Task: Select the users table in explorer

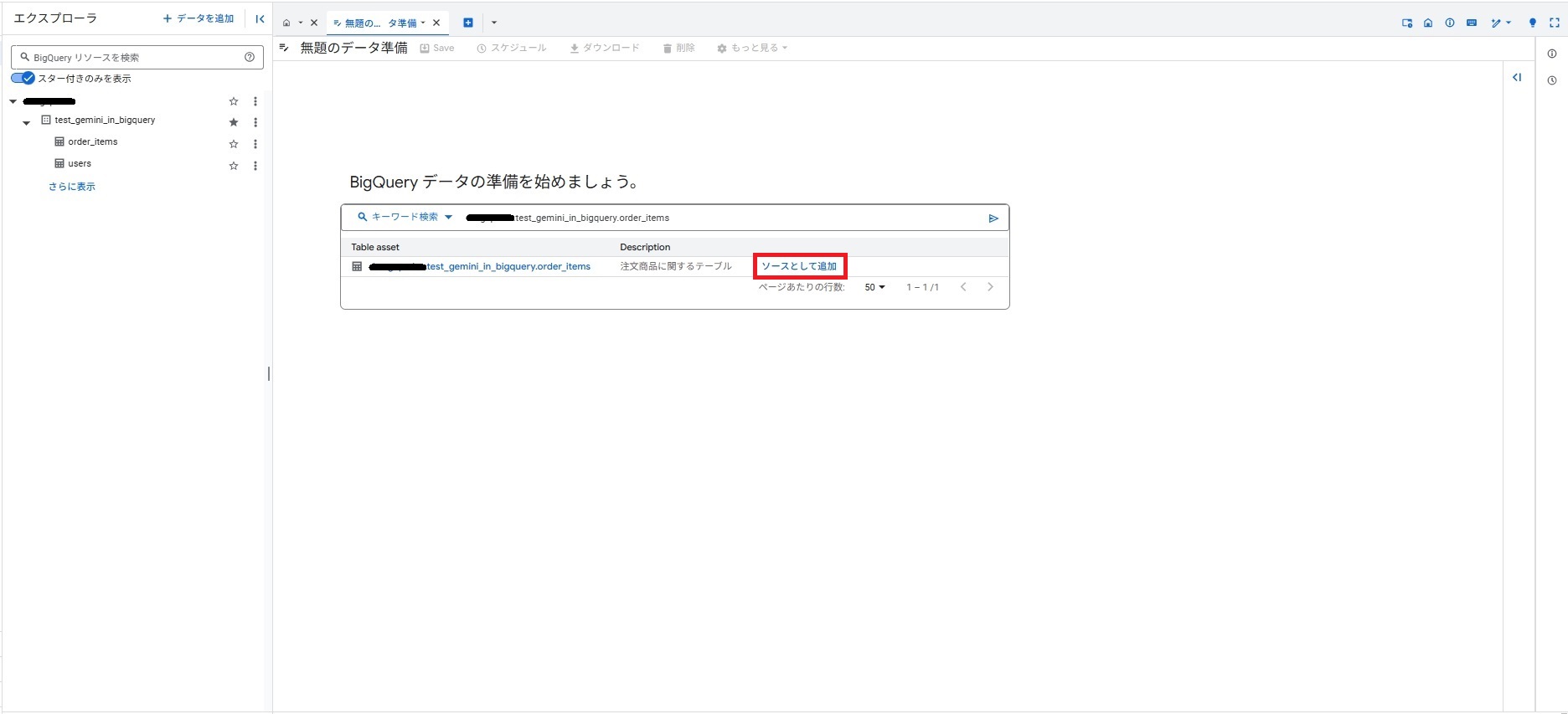Action: tap(80, 164)
